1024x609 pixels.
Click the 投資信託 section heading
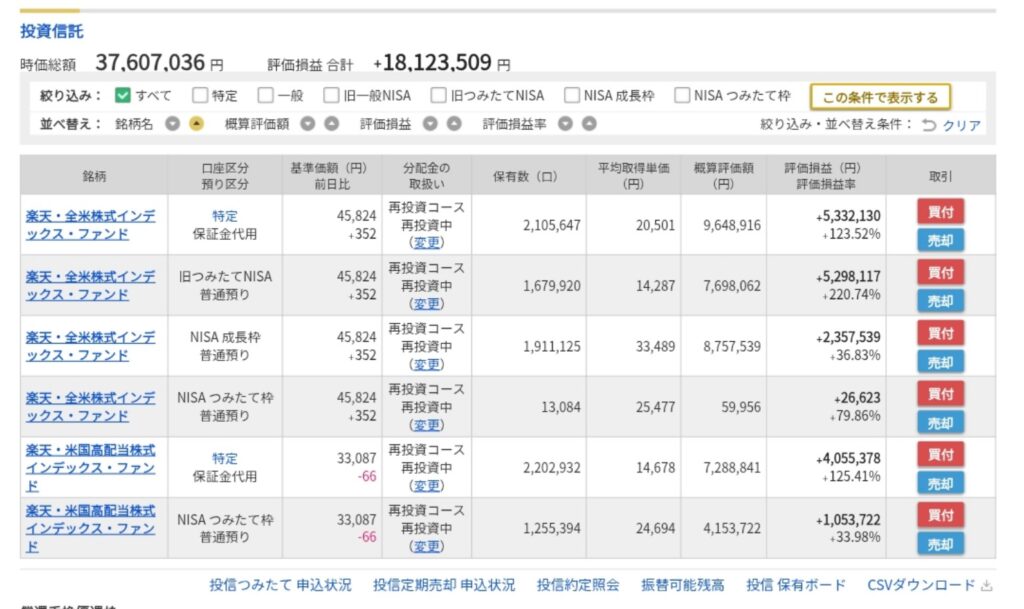(52, 31)
